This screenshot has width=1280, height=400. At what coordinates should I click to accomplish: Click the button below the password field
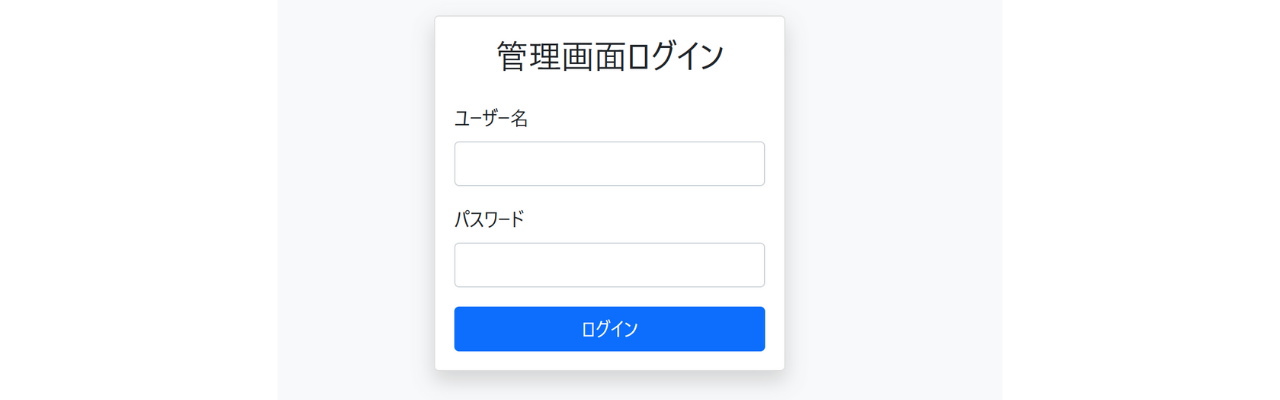609,329
